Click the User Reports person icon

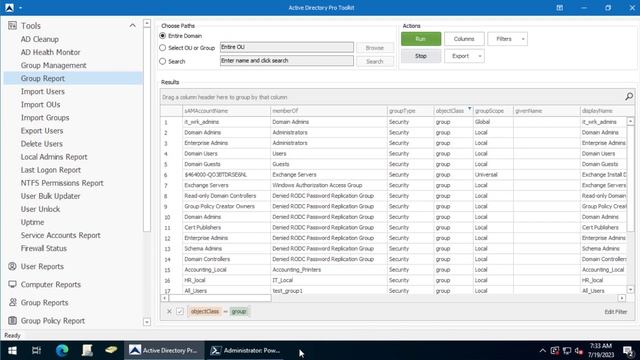[12, 267]
